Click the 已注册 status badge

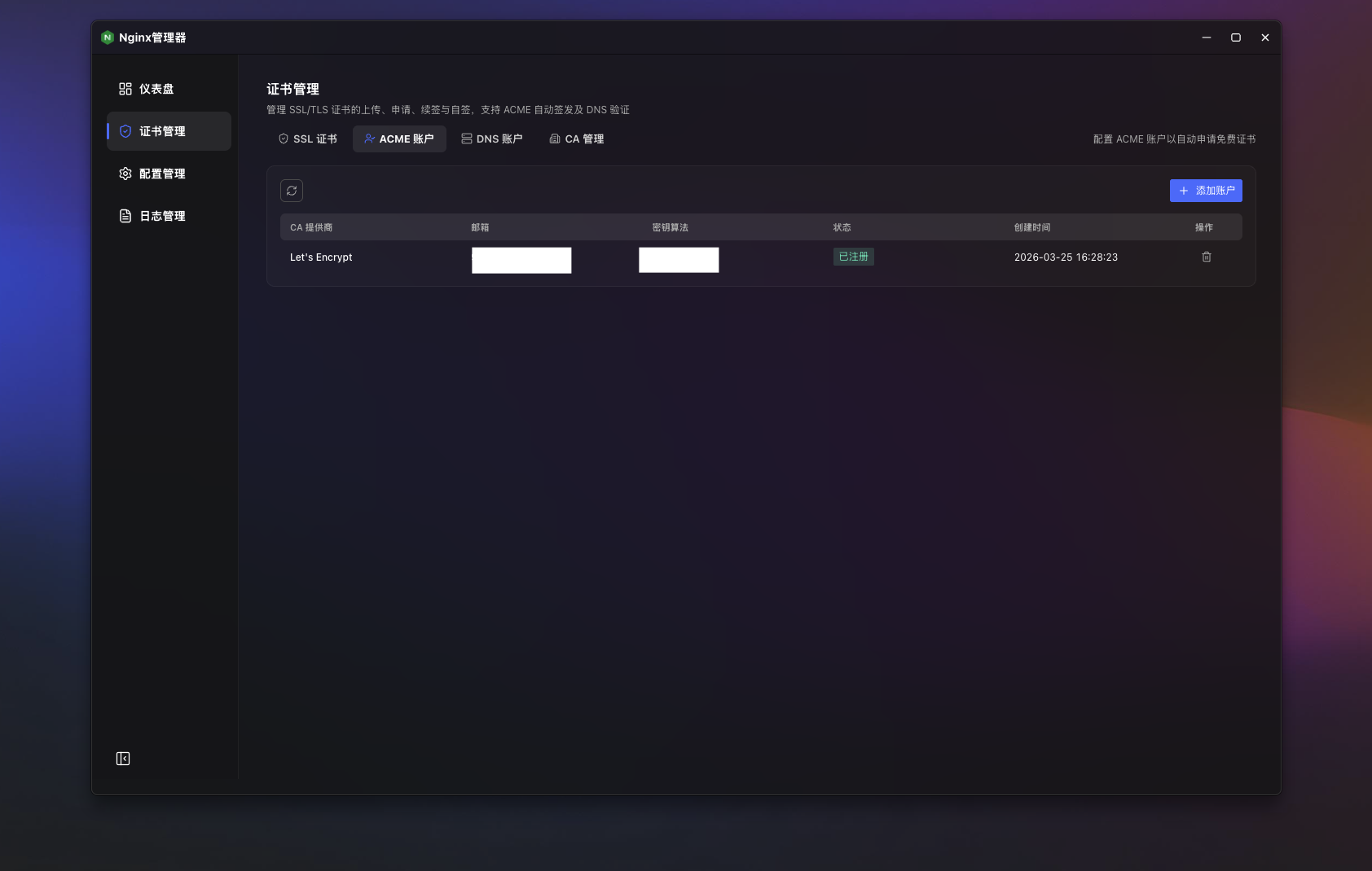(853, 256)
